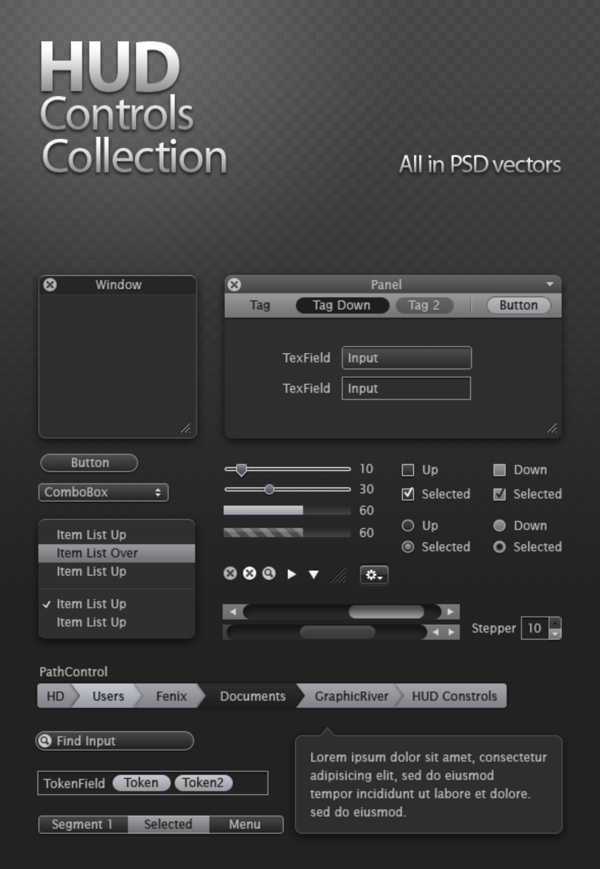Image resolution: width=600 pixels, height=869 pixels.
Task: Click the rounded Button below Window
Action: coord(89,463)
